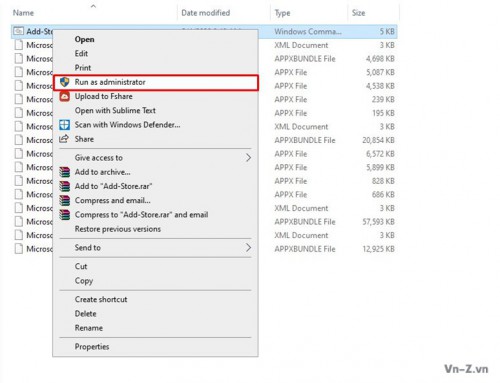Screen dimensions: 500x383
Task: Sort by the Name column header
Action: [x=23, y=13]
